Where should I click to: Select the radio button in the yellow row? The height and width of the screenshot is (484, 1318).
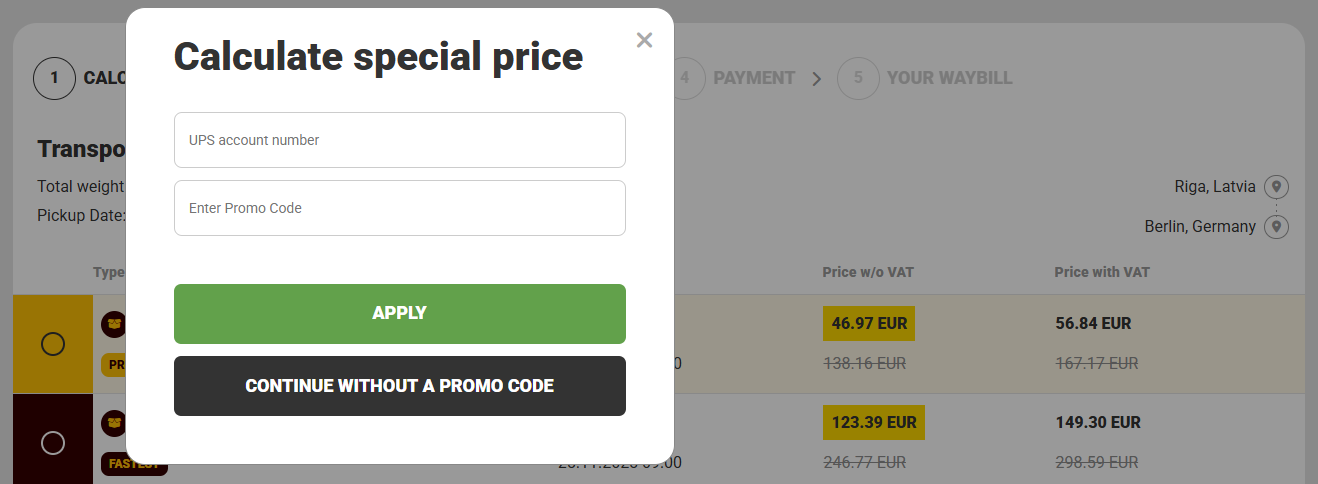(53, 344)
